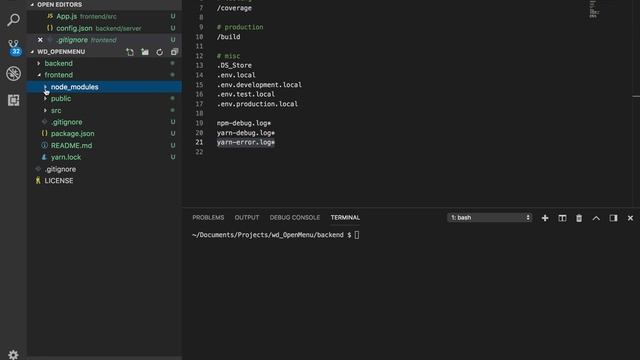Open the Manage gear icon

coord(13,354)
